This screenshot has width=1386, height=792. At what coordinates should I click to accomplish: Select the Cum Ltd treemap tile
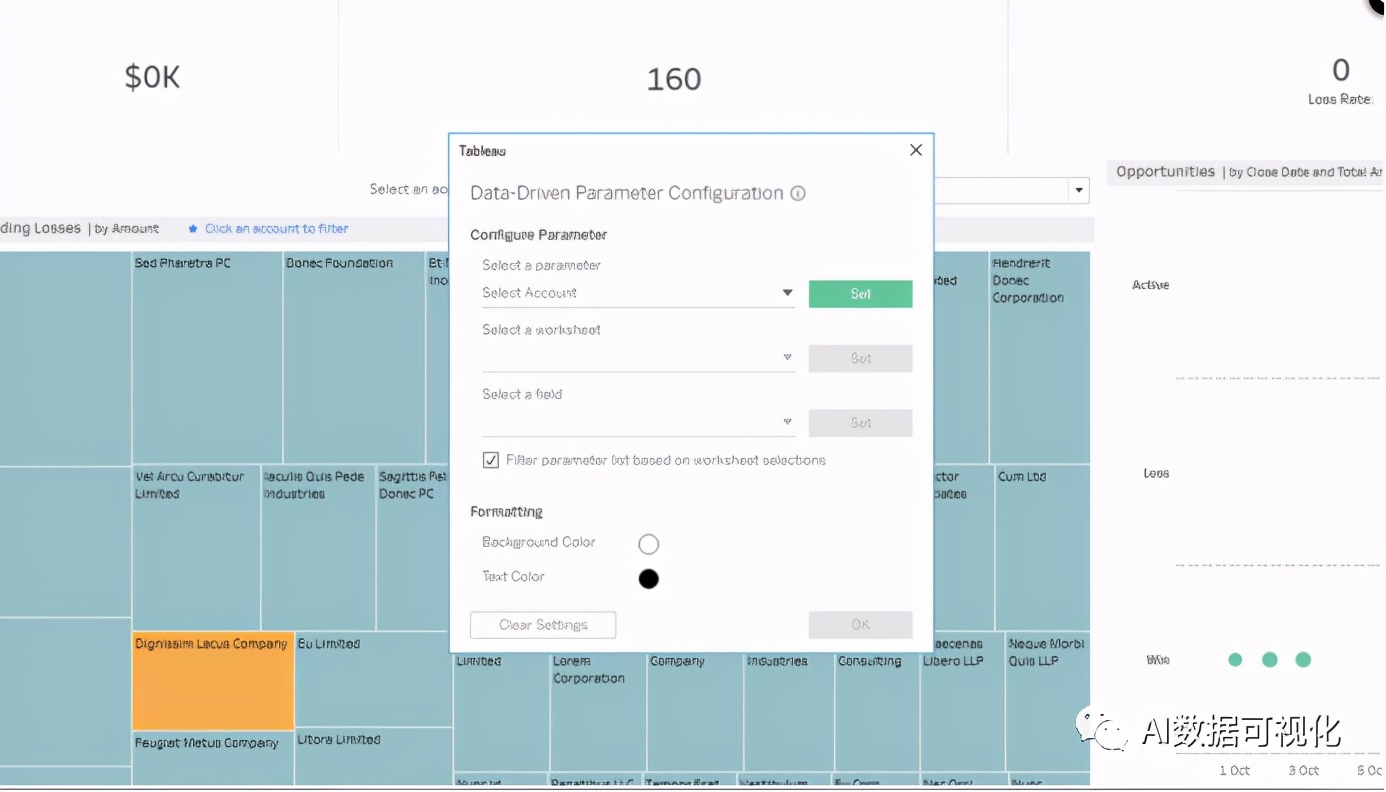click(1043, 547)
